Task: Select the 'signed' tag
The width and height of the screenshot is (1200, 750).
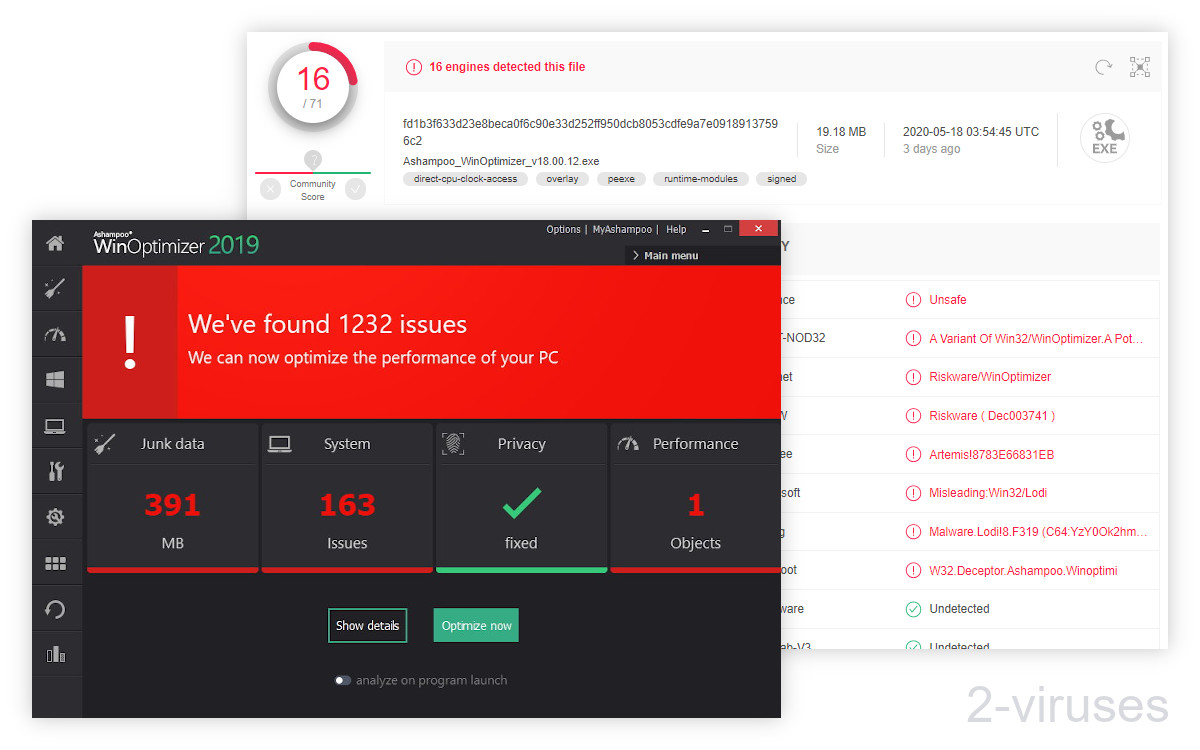Action: [782, 179]
